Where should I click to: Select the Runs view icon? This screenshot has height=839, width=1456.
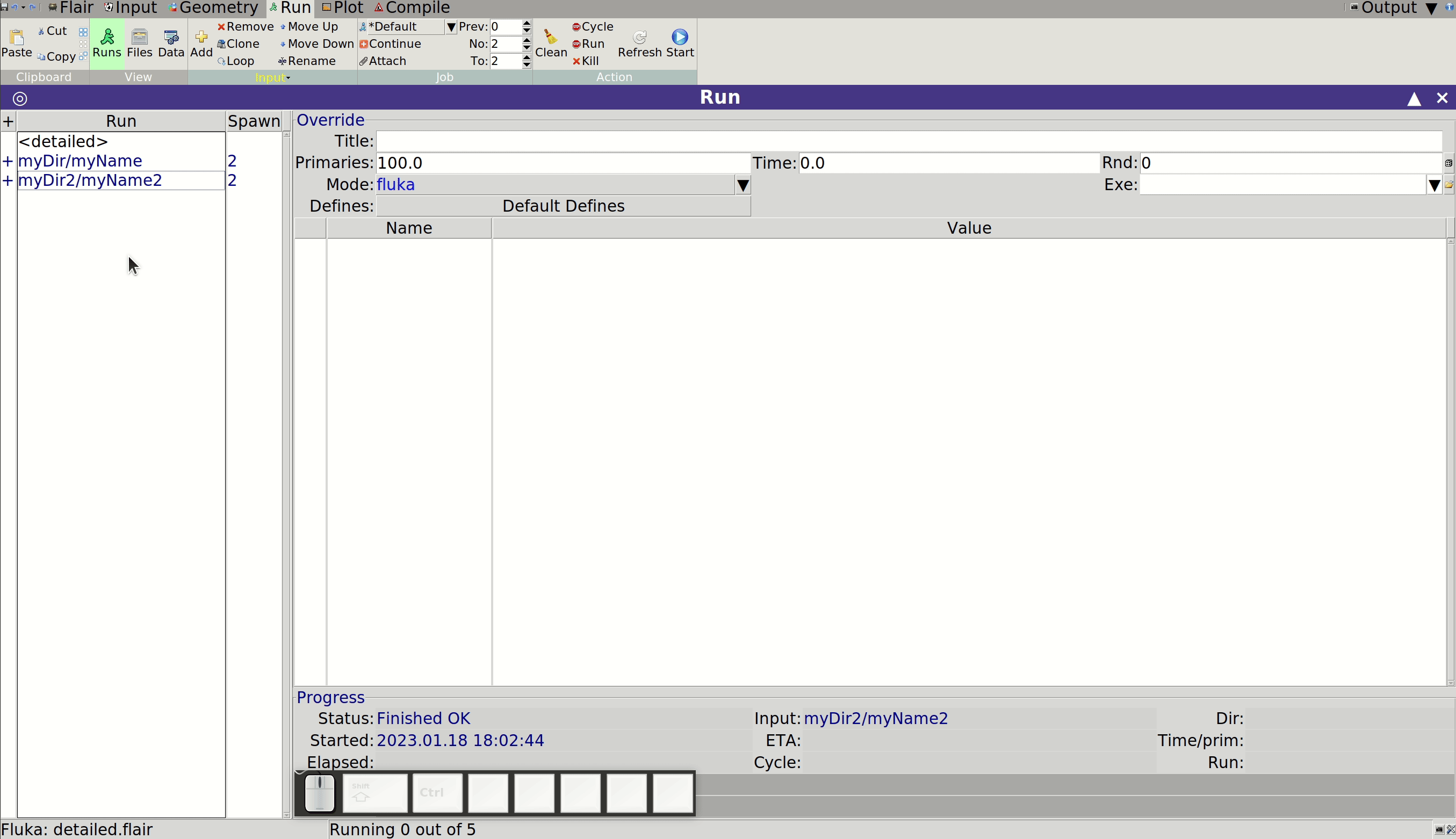click(106, 37)
